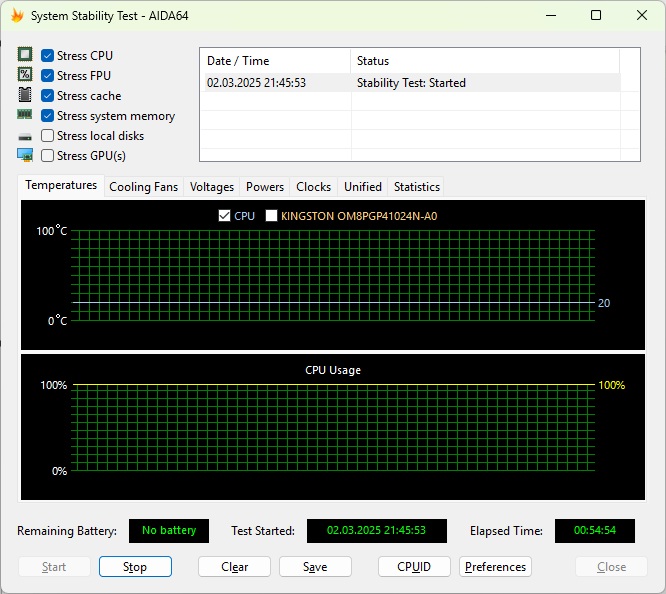This screenshot has width=666, height=594.
Task: Select the Stability Test: Started log row
Action: click(x=410, y=83)
